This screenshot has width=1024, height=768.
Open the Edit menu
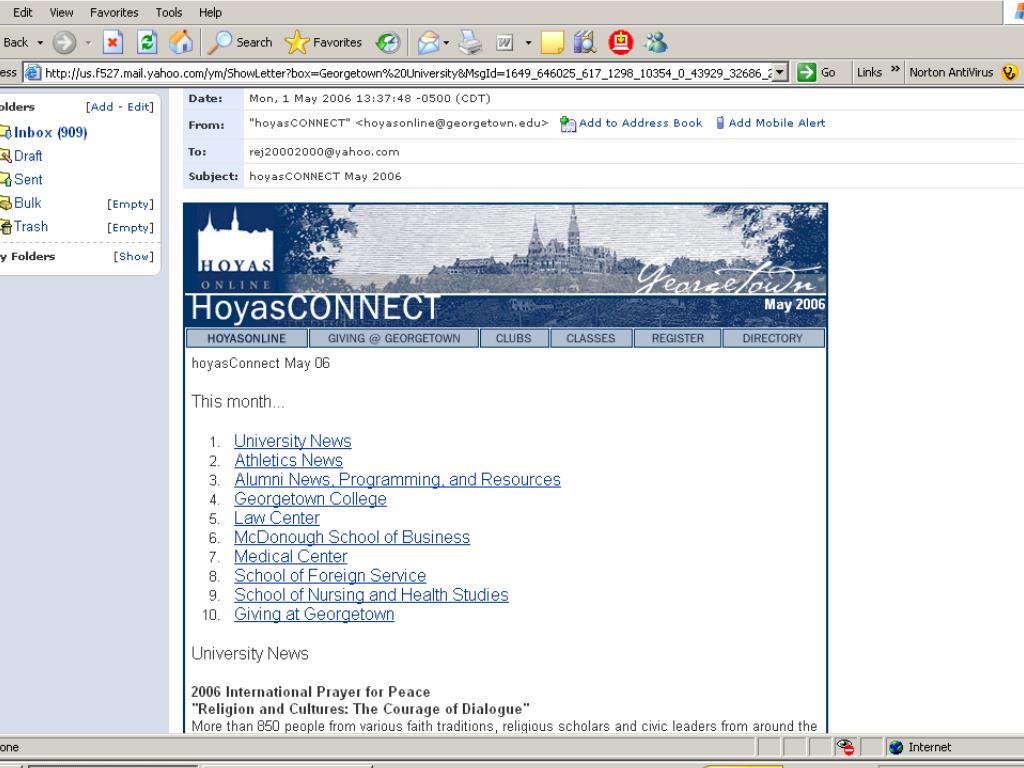22,12
